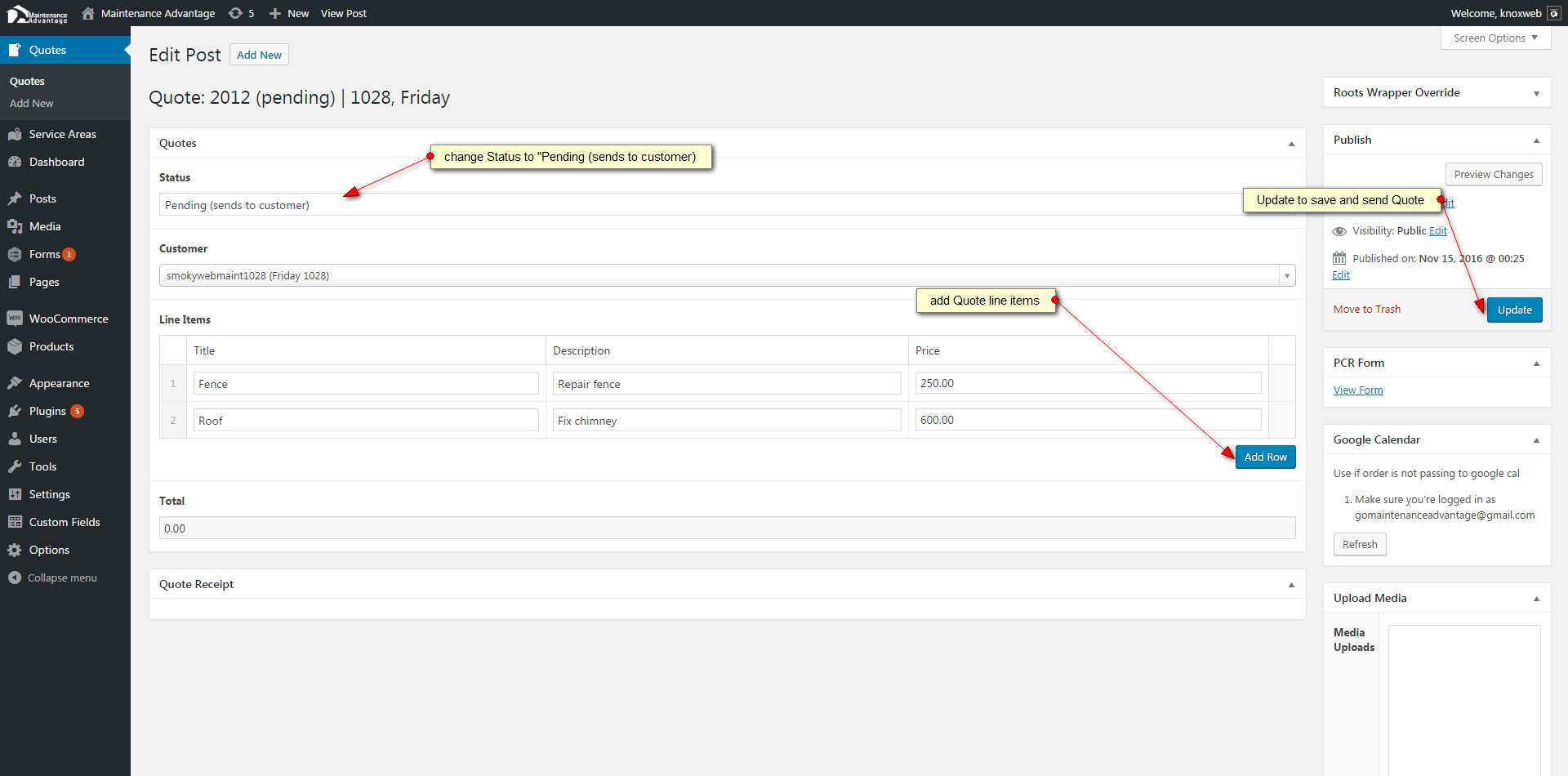Click the home icon in admin bar
The width and height of the screenshot is (1568, 776).
[88, 13]
